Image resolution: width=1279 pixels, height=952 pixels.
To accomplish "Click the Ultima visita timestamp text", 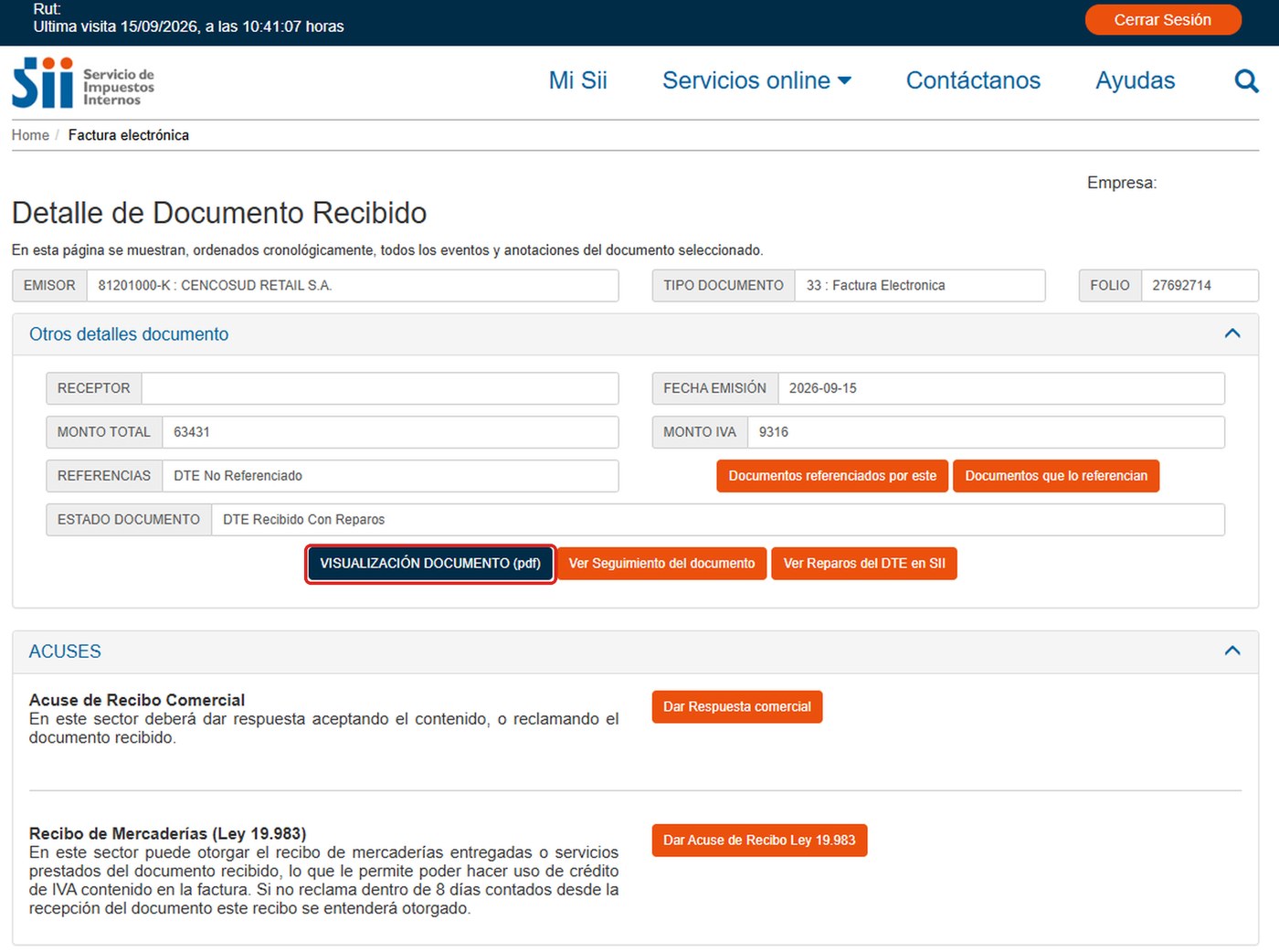I will [189, 26].
